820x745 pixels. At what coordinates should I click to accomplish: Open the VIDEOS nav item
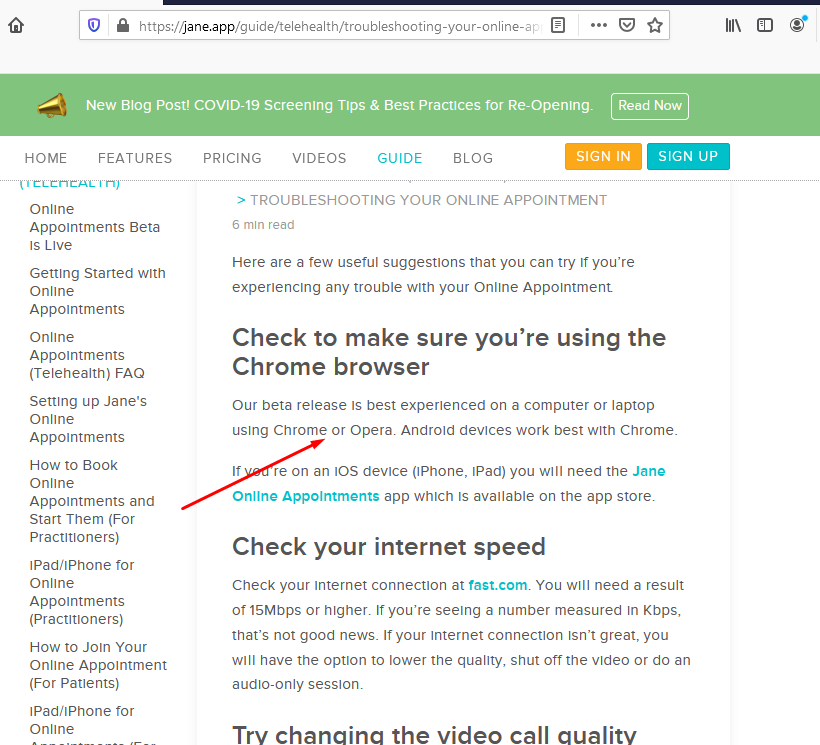(319, 158)
